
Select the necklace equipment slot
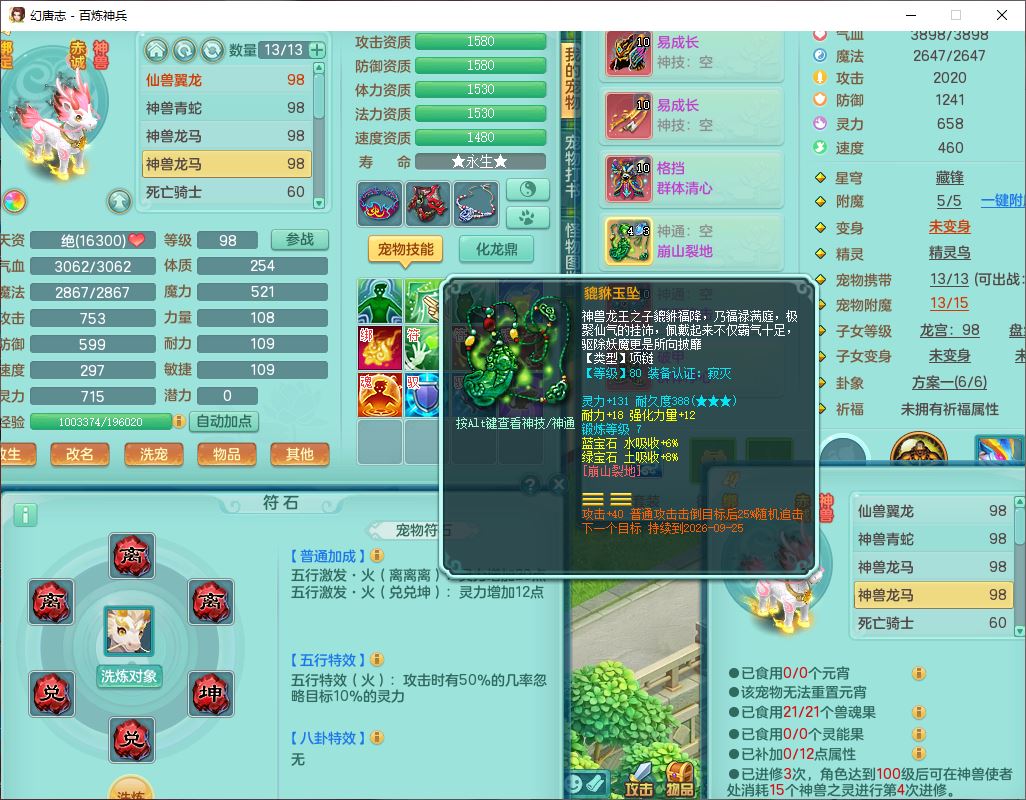[476, 203]
